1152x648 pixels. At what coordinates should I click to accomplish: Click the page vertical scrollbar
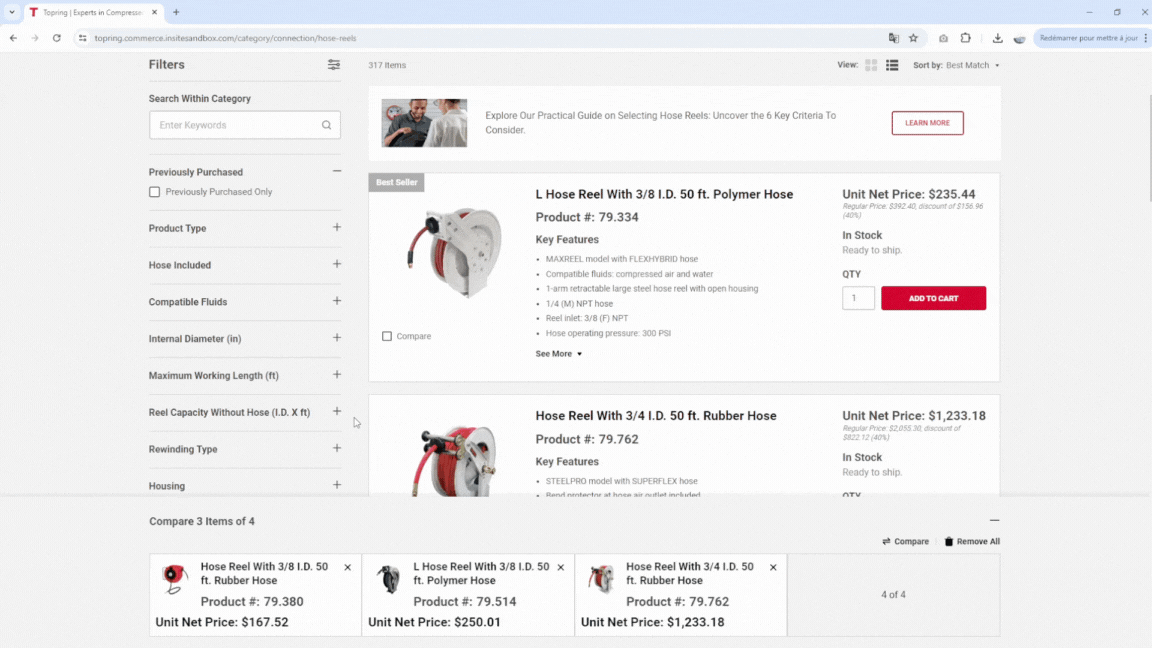(1148, 147)
